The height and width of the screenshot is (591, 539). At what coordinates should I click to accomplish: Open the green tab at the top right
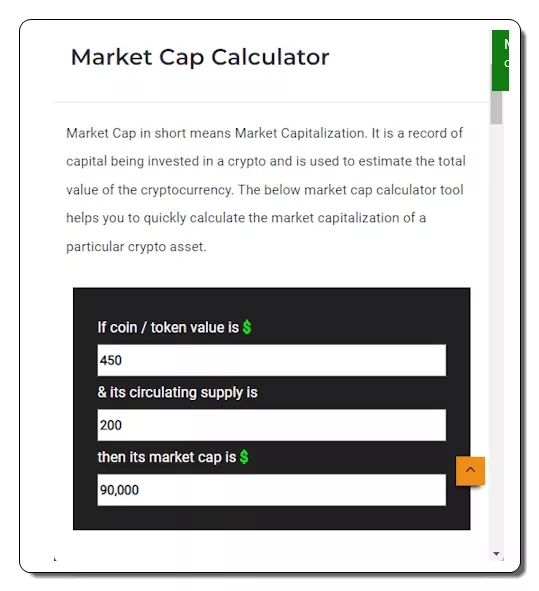[501, 60]
